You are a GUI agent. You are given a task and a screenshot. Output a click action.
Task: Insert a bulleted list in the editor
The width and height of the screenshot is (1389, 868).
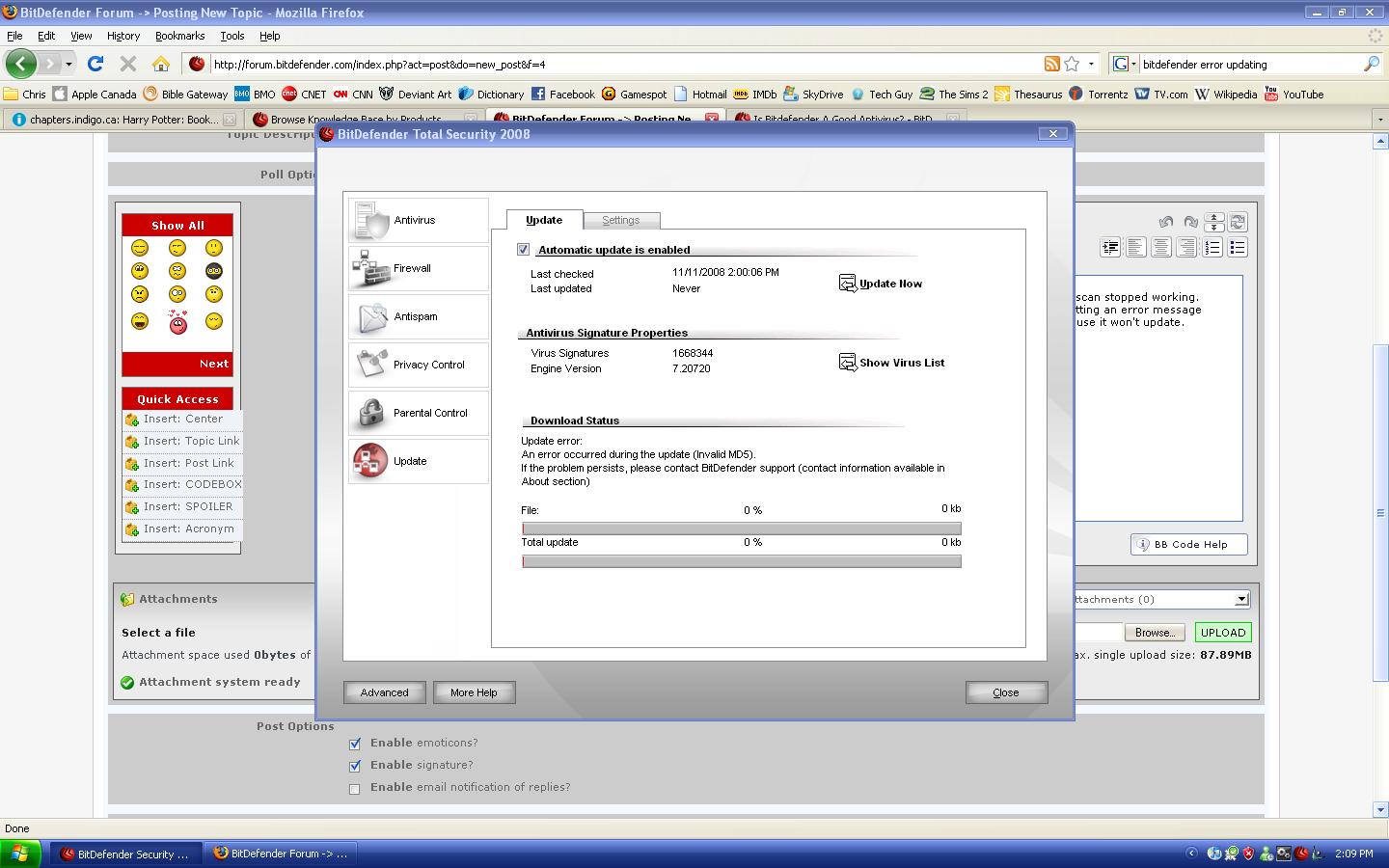(1238, 248)
